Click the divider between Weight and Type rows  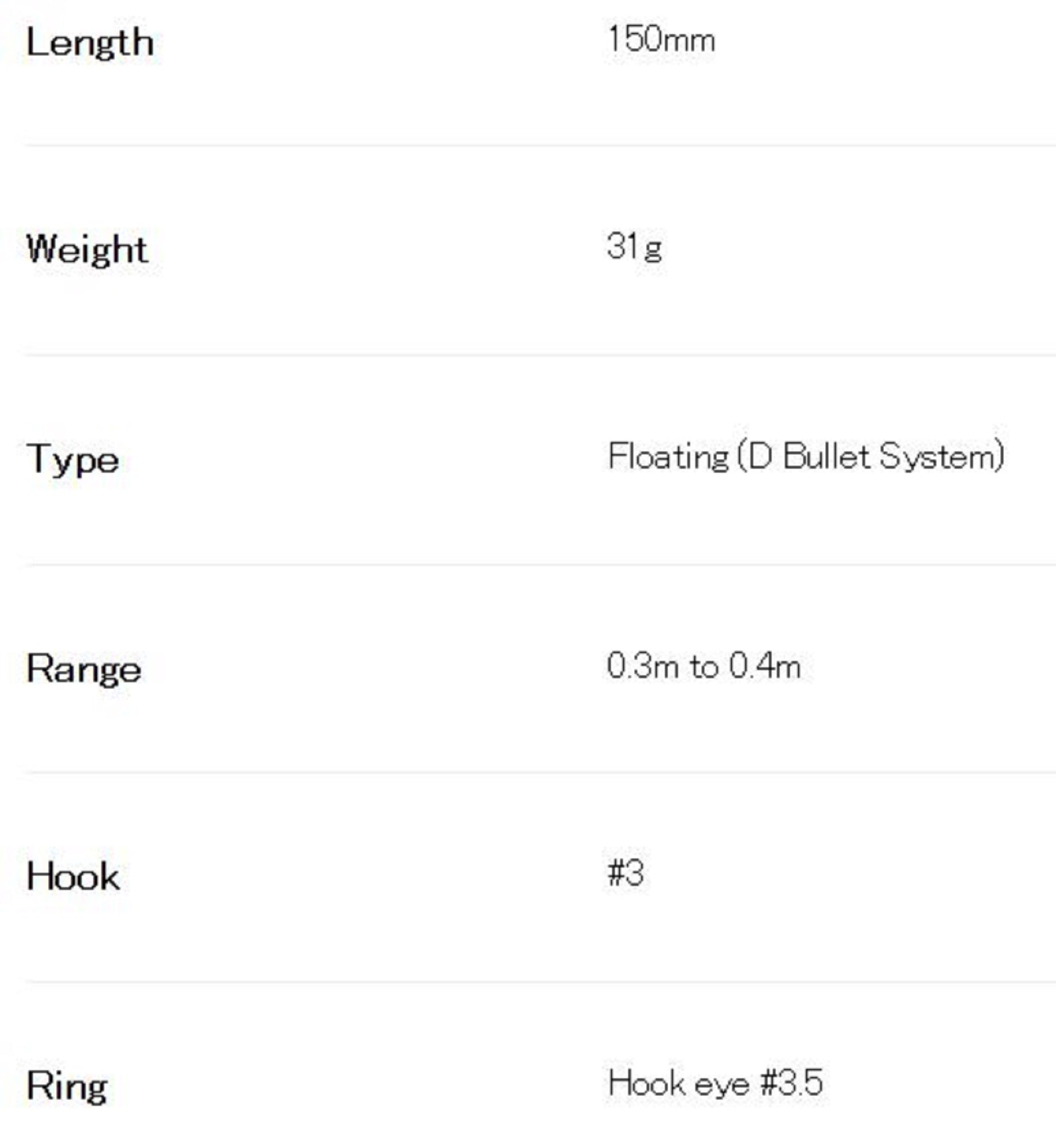click(539, 355)
